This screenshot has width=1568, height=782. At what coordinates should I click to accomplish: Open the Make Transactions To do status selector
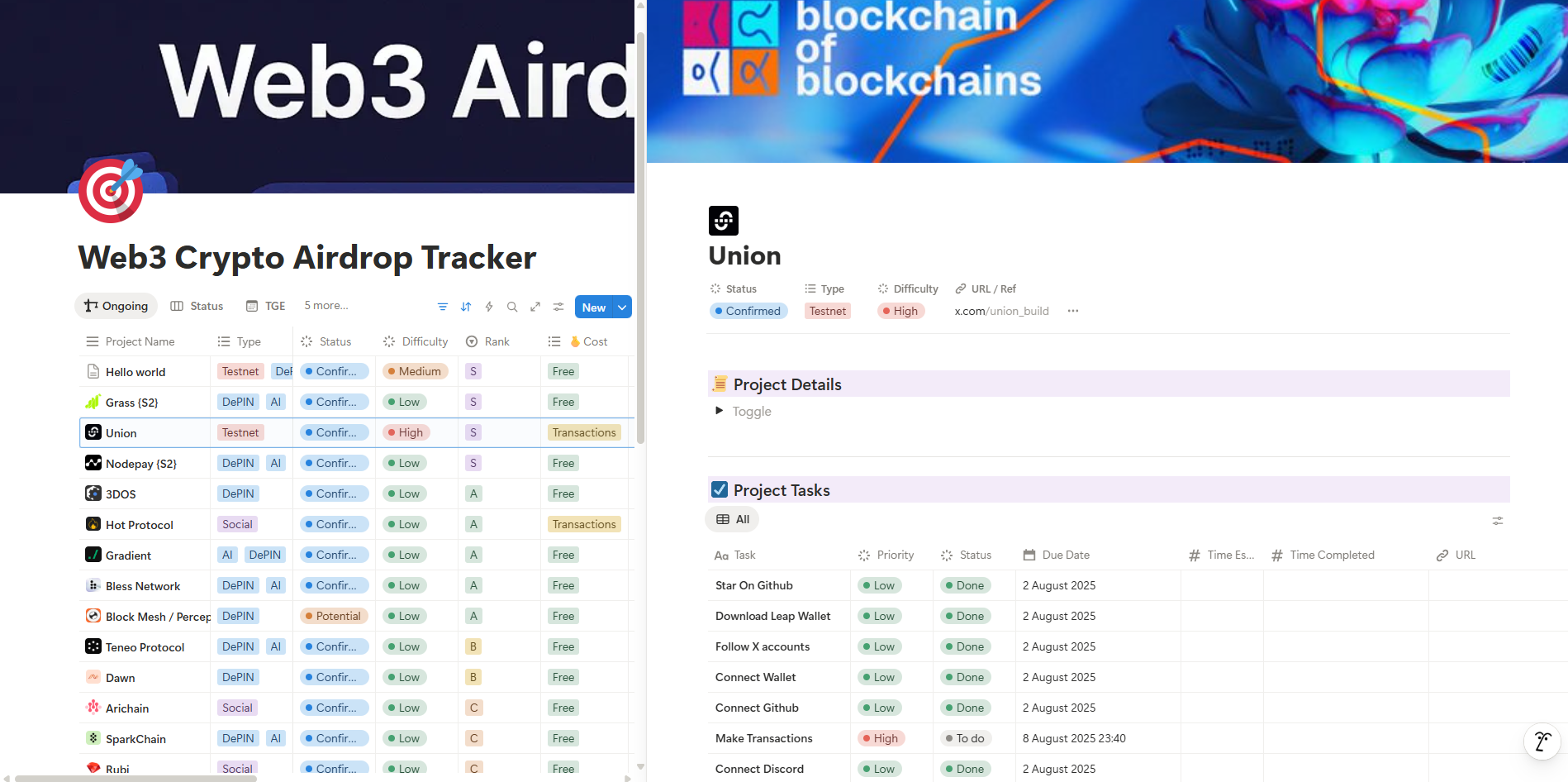click(x=966, y=738)
